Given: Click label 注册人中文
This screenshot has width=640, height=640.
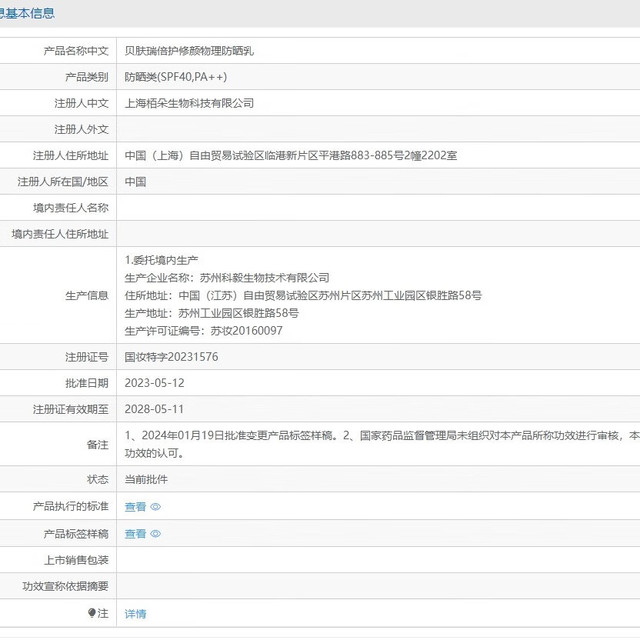Looking at the screenshot, I should (x=81, y=103).
